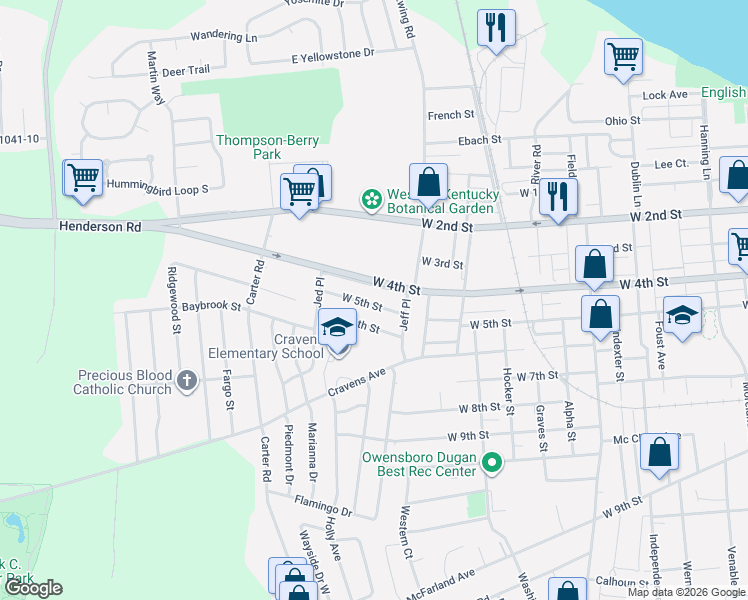The width and height of the screenshot is (748, 600).
Task: Open the Owensboro Dugan Best Rec Center label
Action: pos(419,464)
